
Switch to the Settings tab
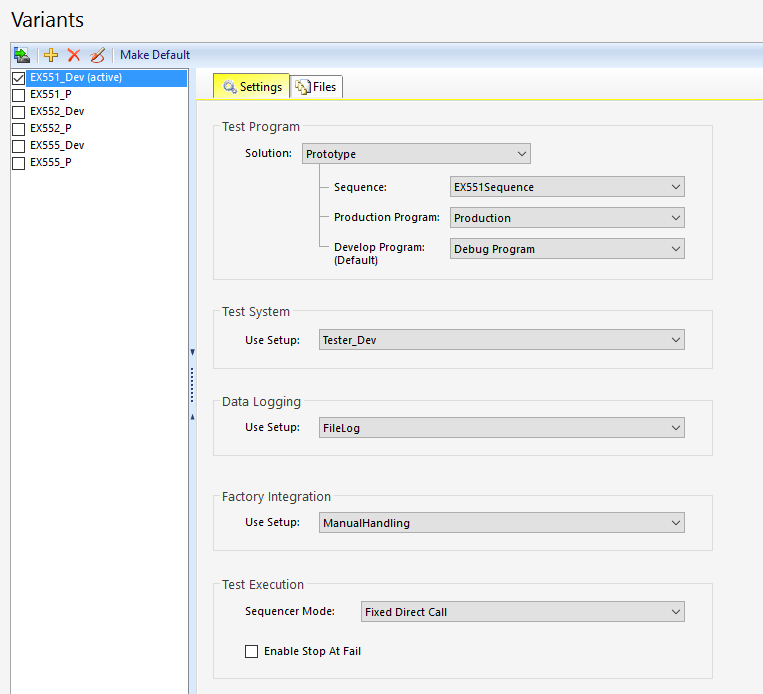(x=252, y=87)
